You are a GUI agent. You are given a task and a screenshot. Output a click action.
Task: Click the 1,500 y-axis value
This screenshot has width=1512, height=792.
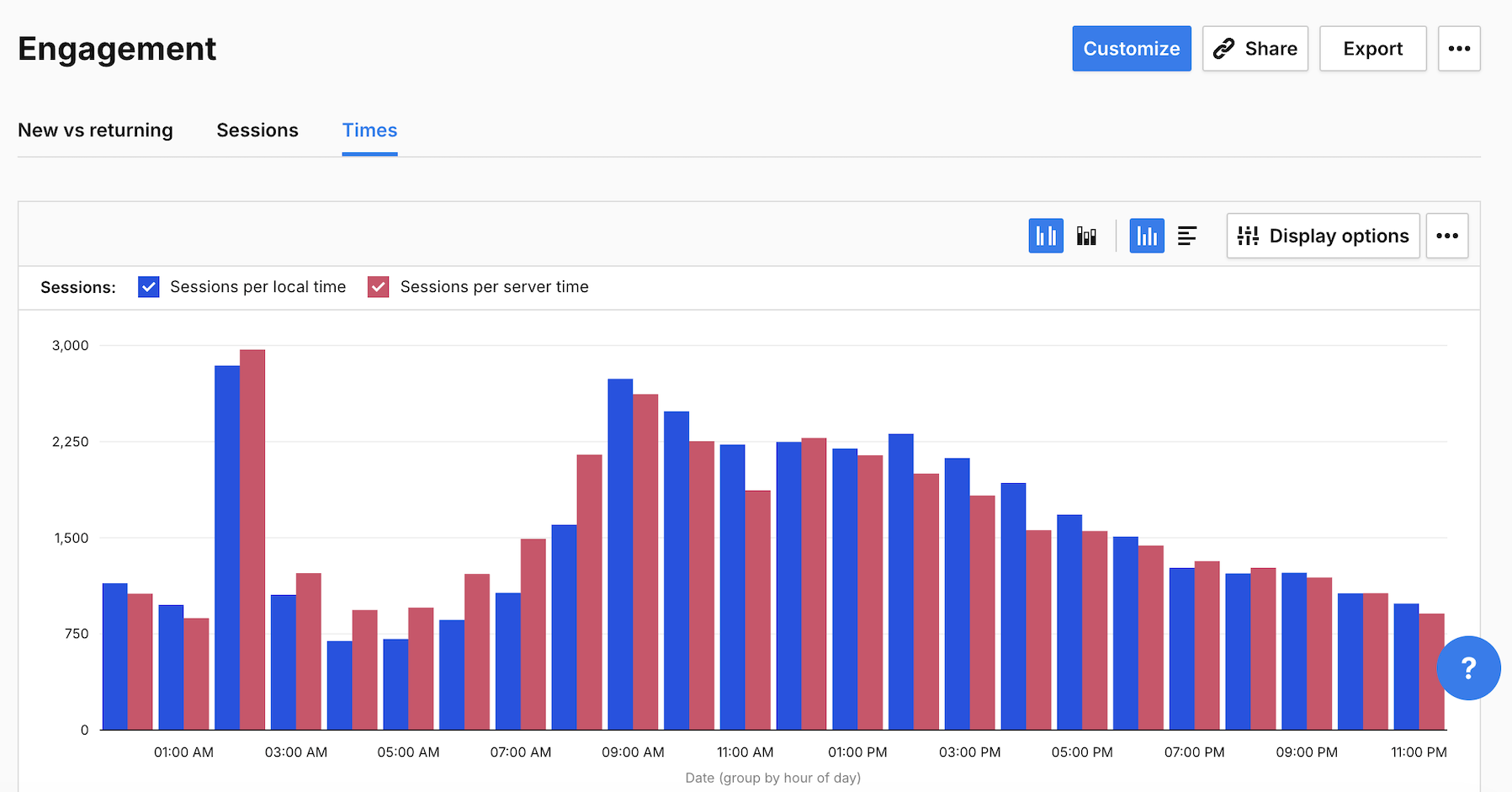coord(72,538)
